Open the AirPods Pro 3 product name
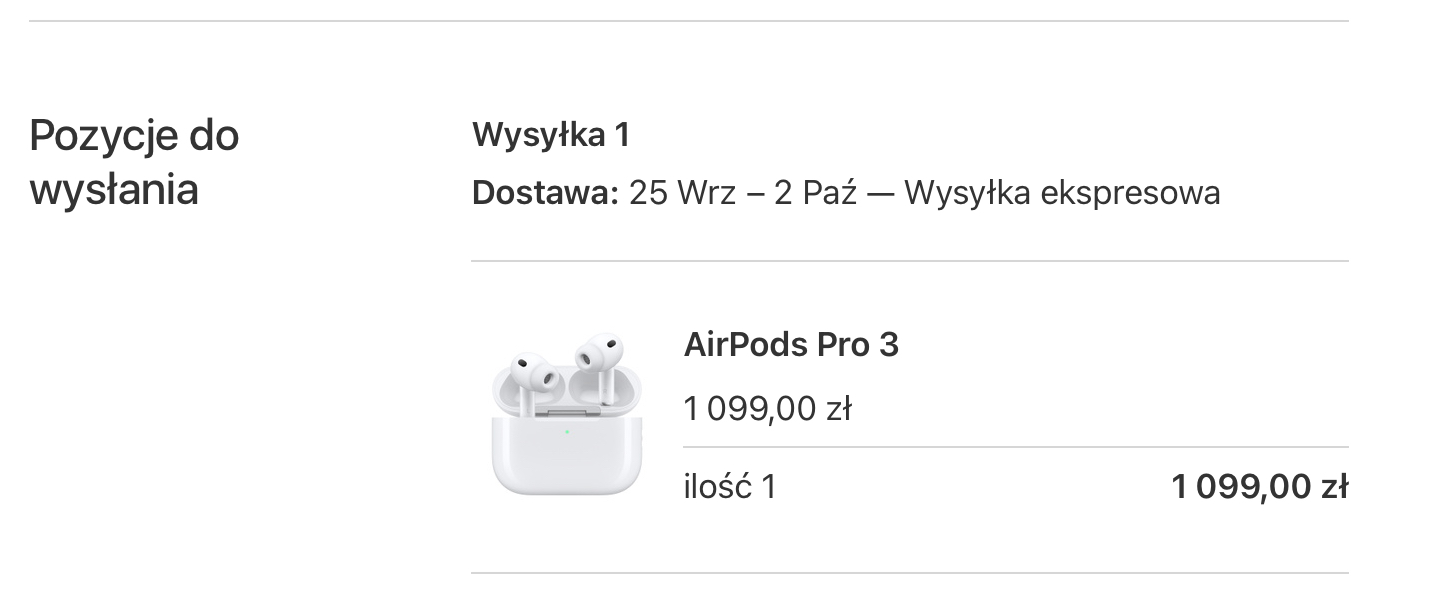1430x610 pixels. coord(791,345)
